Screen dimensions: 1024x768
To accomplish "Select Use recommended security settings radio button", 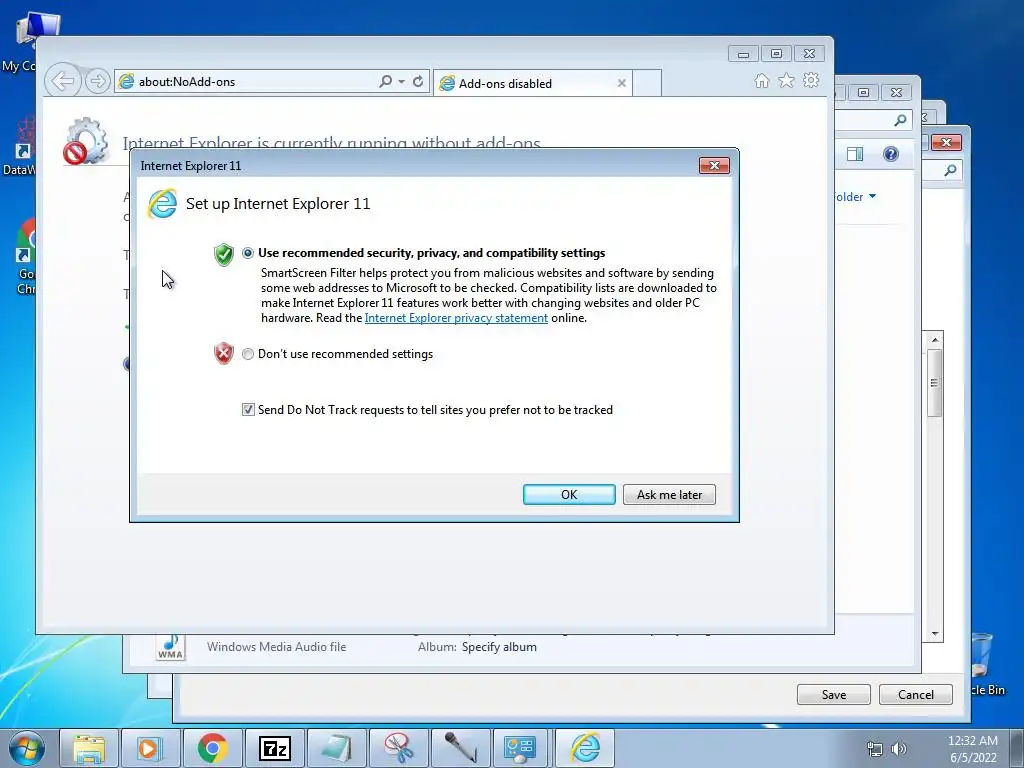I will [x=248, y=253].
